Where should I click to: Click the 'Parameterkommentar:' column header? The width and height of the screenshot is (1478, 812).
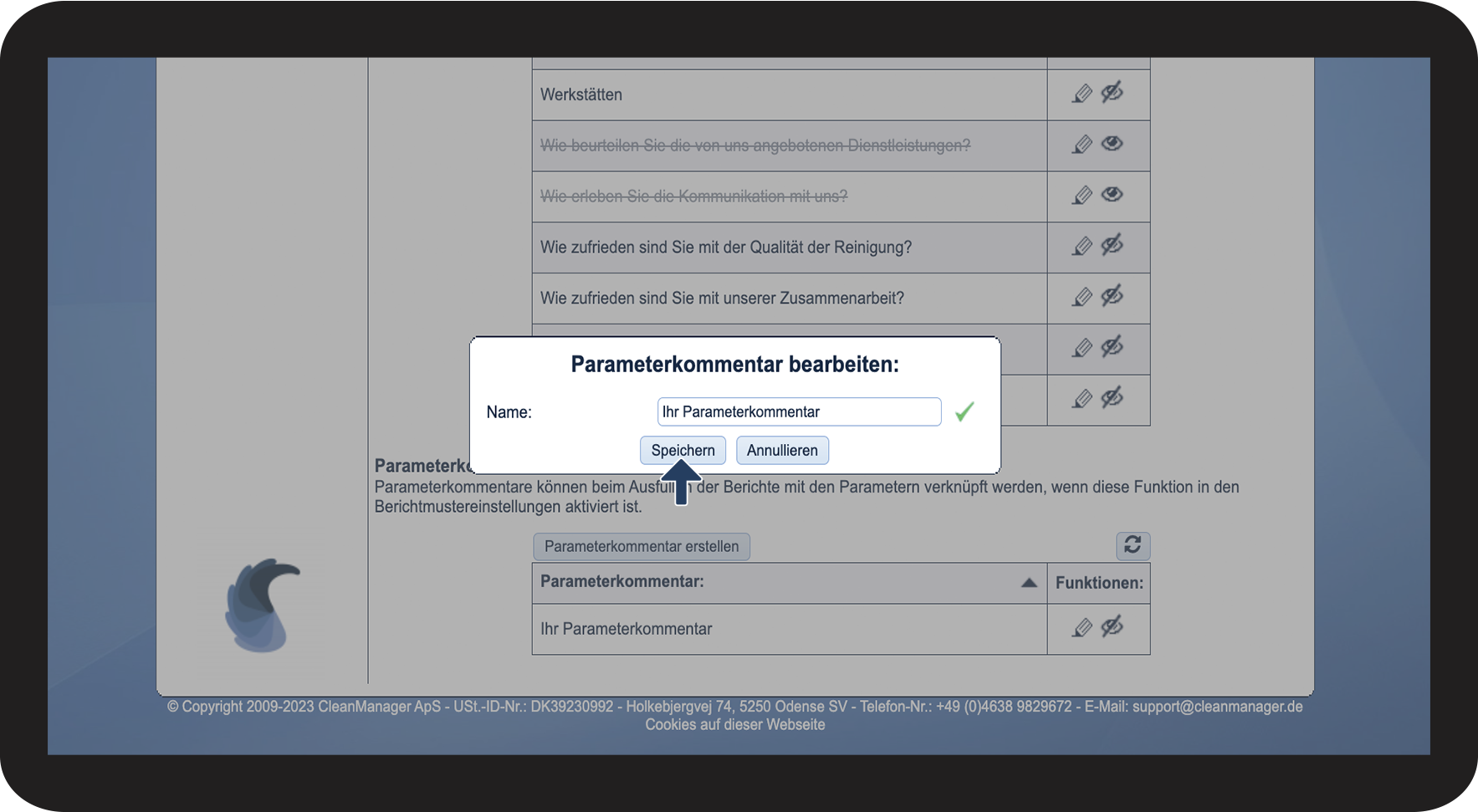pos(622,581)
